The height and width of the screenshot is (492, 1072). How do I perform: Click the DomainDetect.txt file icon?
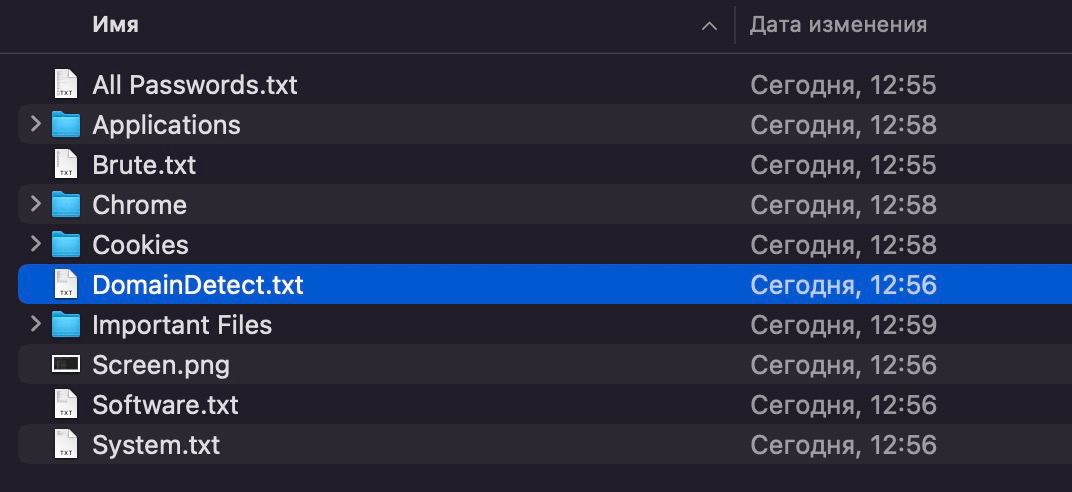point(66,285)
